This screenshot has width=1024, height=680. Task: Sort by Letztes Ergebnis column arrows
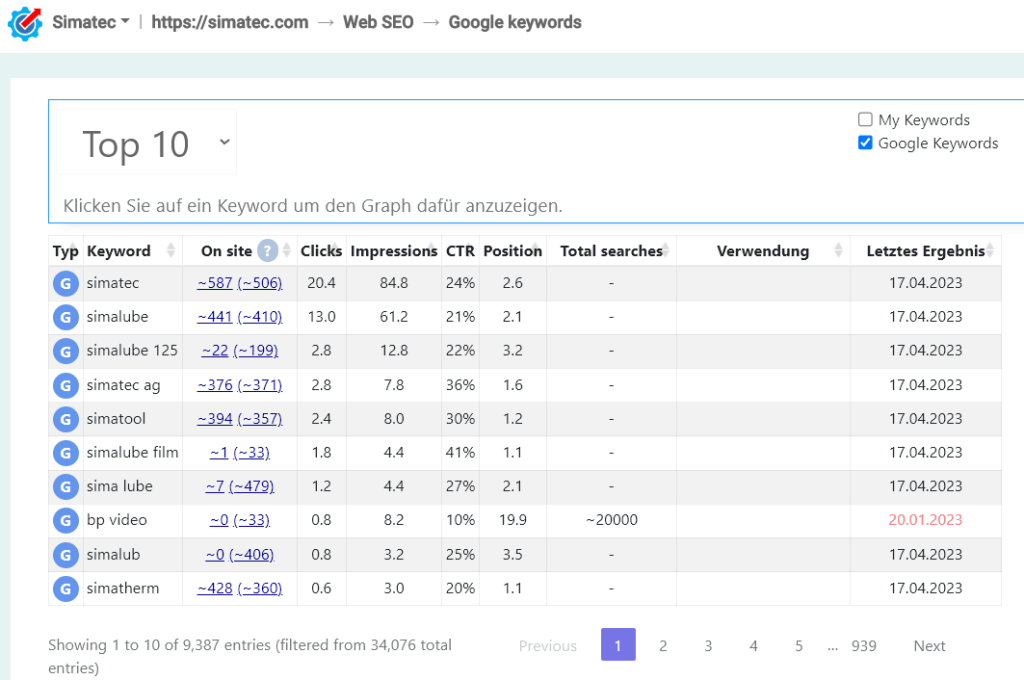990,250
